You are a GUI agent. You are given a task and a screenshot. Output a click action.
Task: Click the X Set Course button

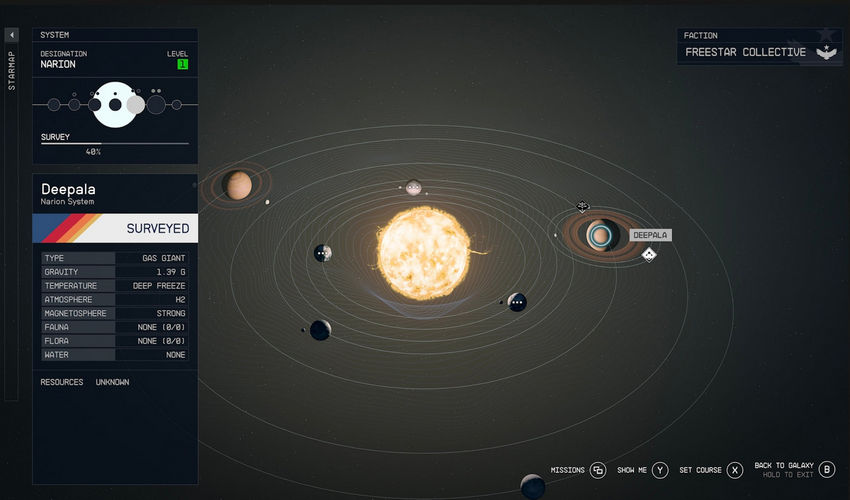(x=735, y=470)
